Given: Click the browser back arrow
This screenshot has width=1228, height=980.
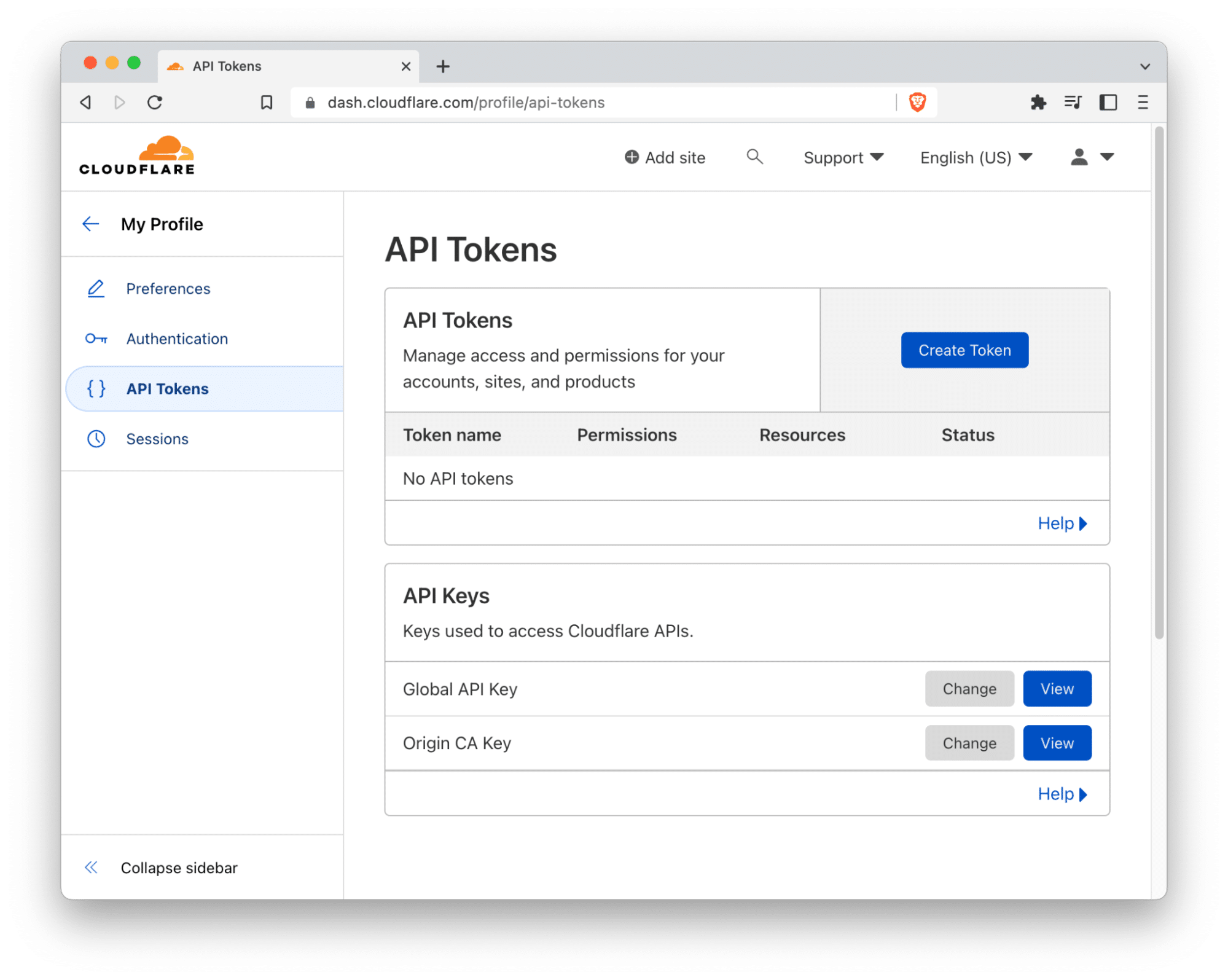Looking at the screenshot, I should pos(86,102).
